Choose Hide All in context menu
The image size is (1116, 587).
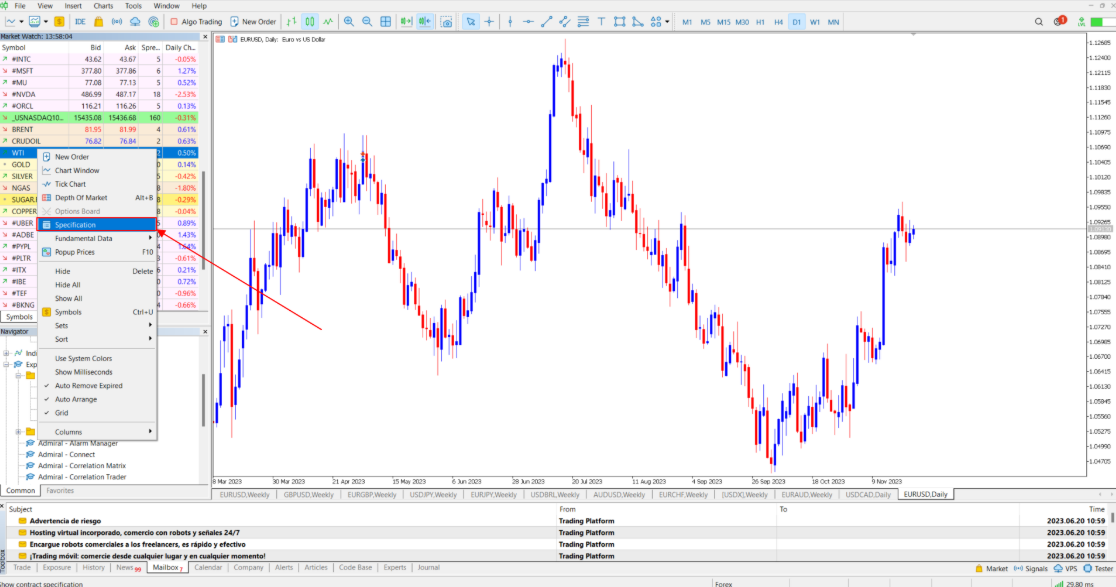pyautogui.click(x=96, y=285)
